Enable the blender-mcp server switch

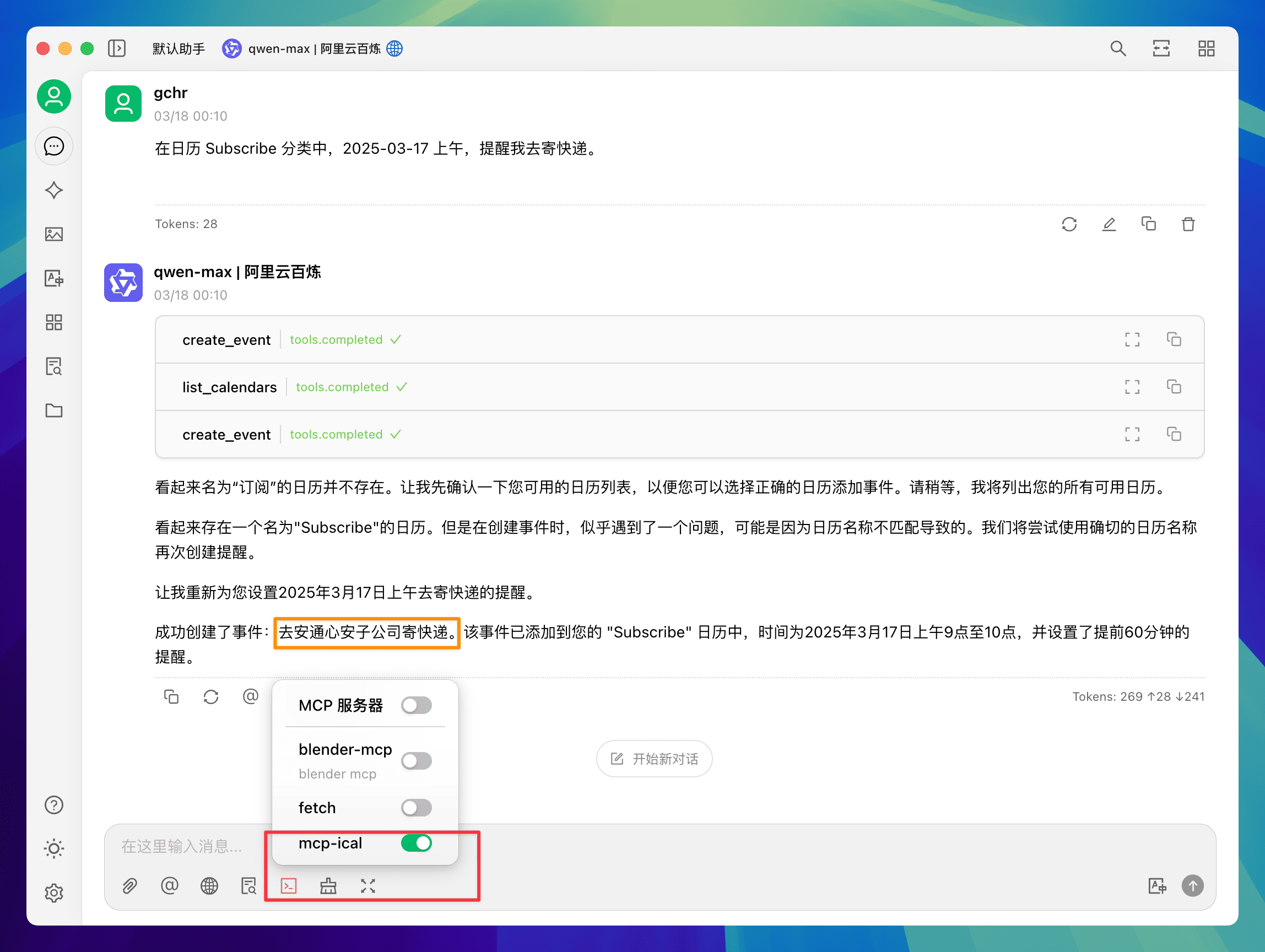pyautogui.click(x=417, y=761)
